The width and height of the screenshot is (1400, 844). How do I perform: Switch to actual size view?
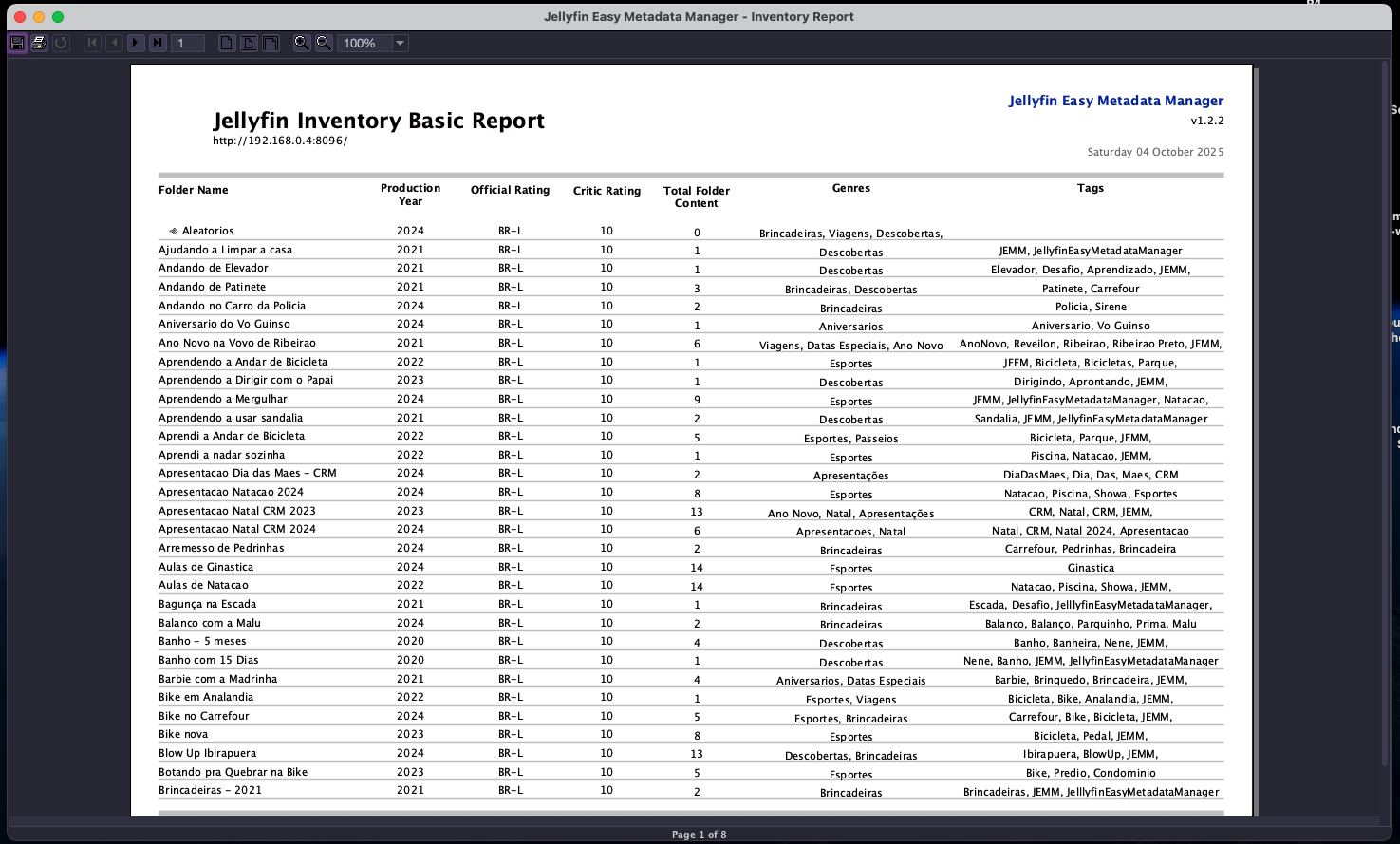pyautogui.click(x=227, y=43)
